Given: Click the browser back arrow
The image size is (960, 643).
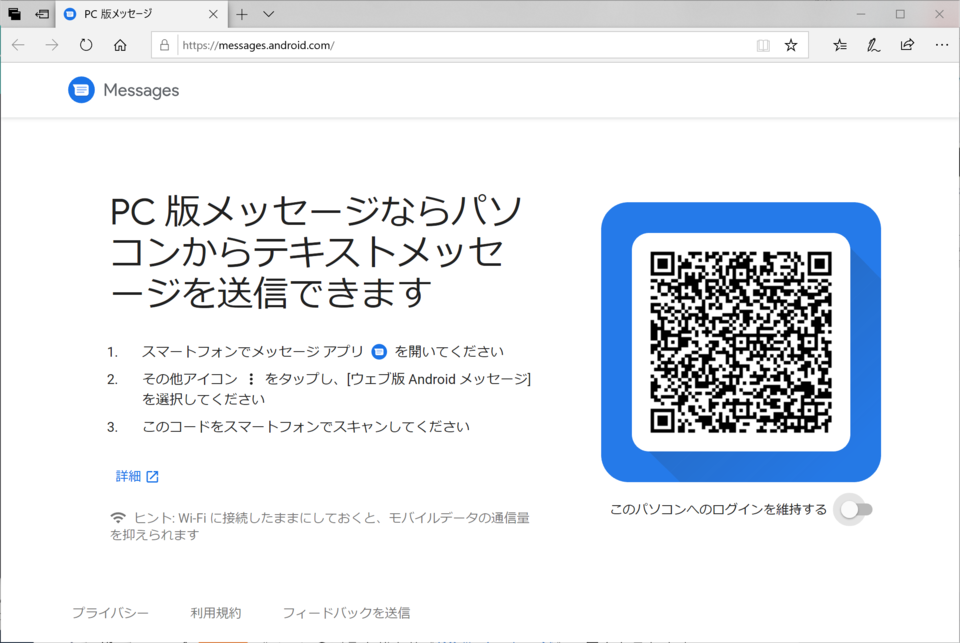Looking at the screenshot, I should point(18,45).
